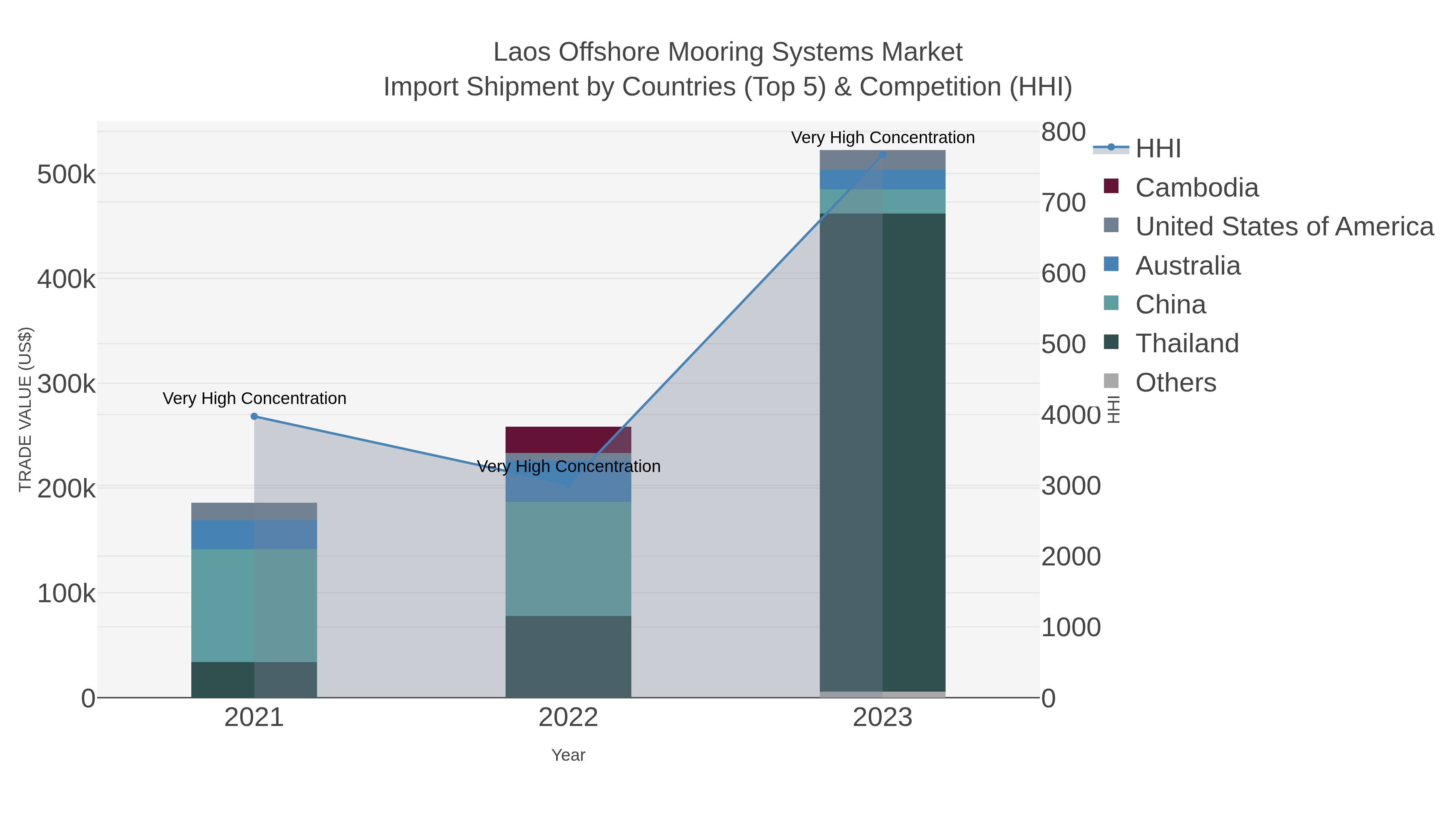Click the United States slate legend swatch

coord(1111,225)
